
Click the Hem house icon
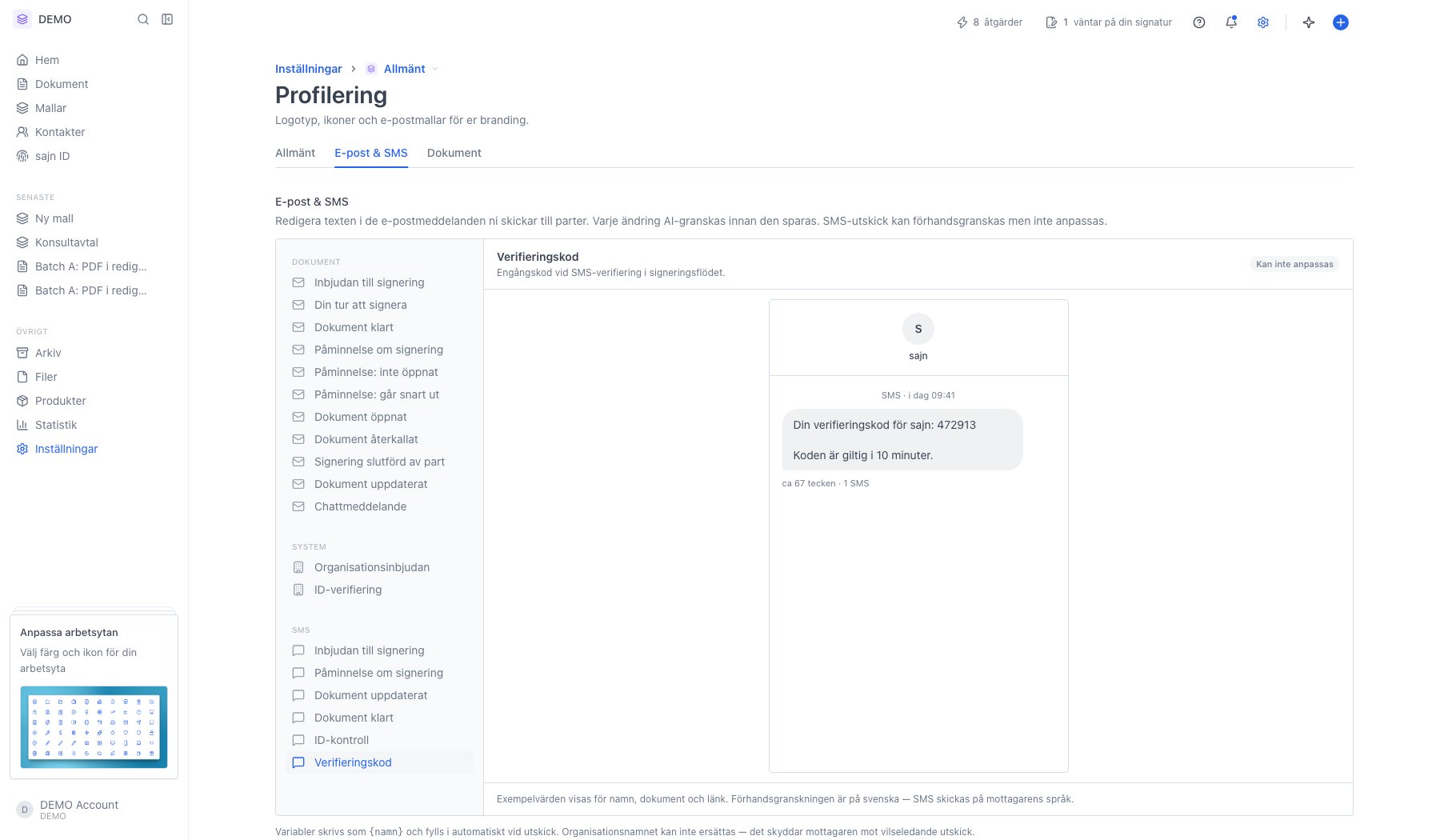[x=22, y=60]
